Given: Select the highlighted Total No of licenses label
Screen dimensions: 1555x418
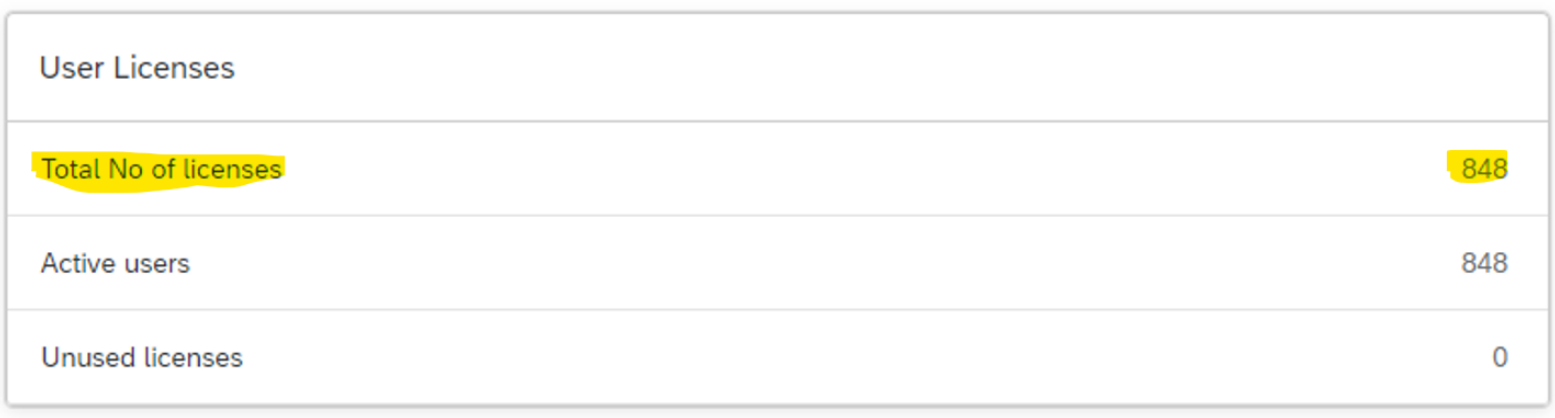Looking at the screenshot, I should pos(161,170).
